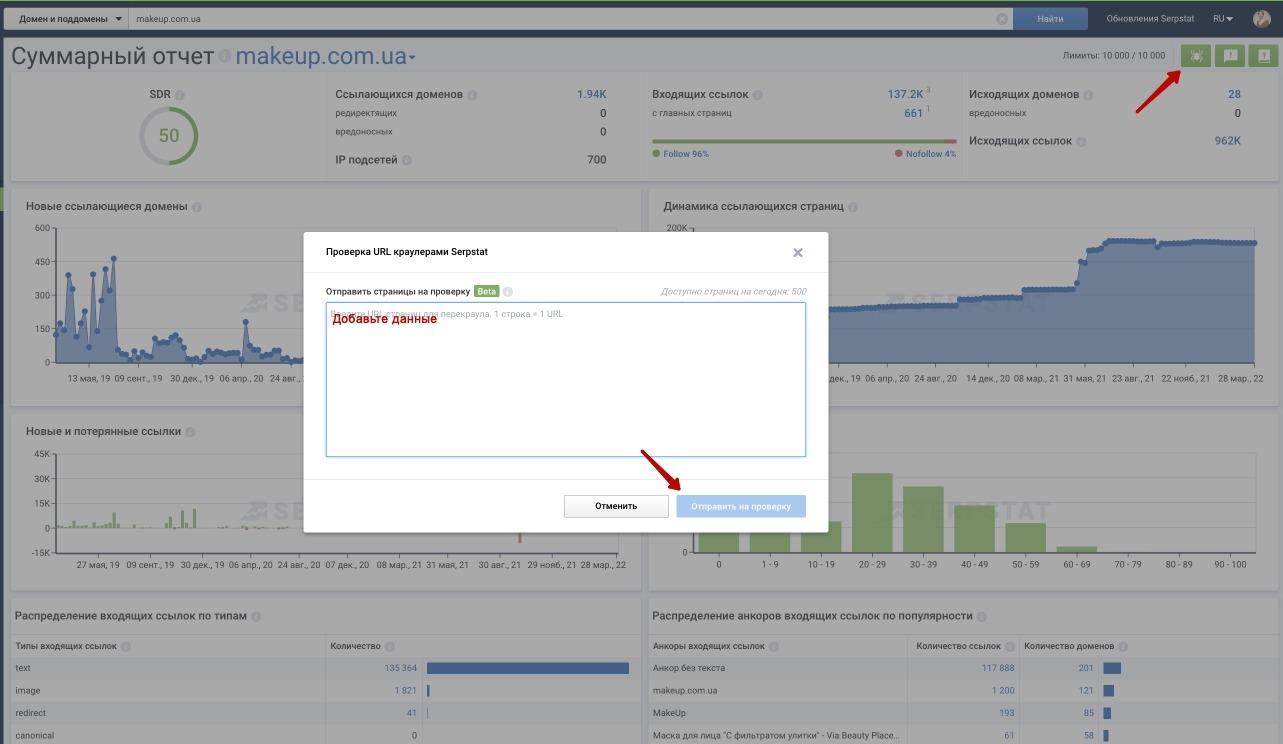This screenshot has height=744, width=1283.
Task: Open Обновления Serpstat link
Action: coord(1152,19)
